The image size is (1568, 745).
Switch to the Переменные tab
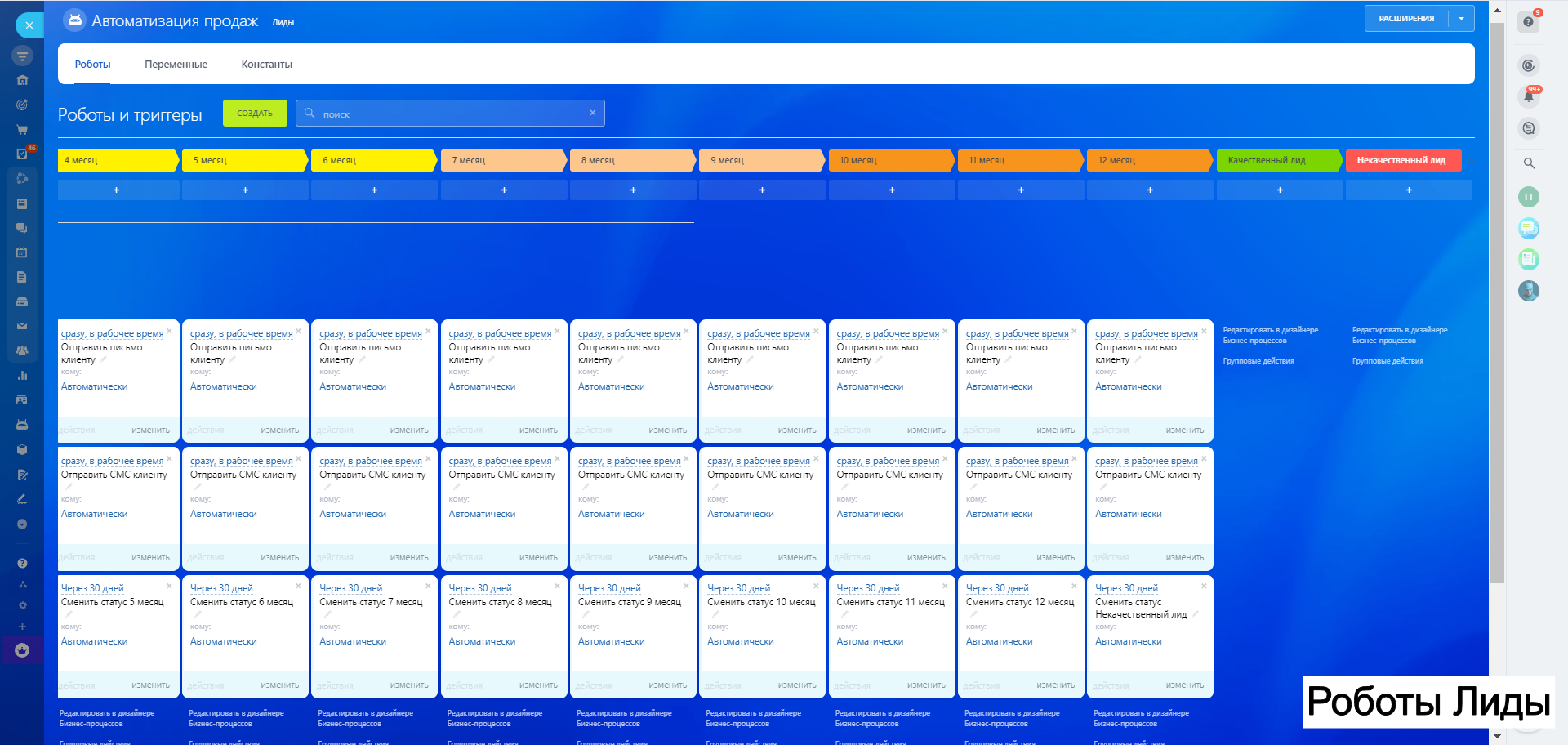point(176,65)
